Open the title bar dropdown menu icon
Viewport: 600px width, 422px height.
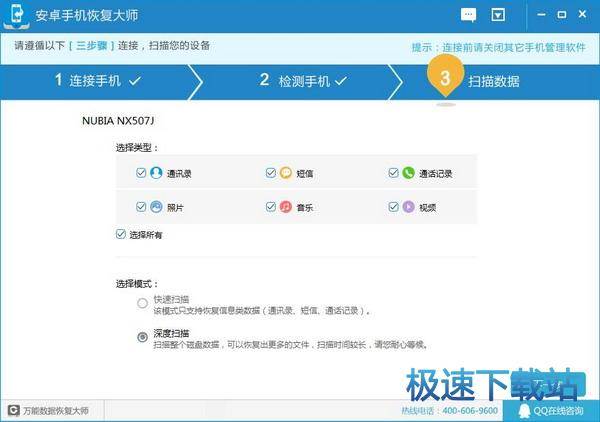[x=498, y=15]
